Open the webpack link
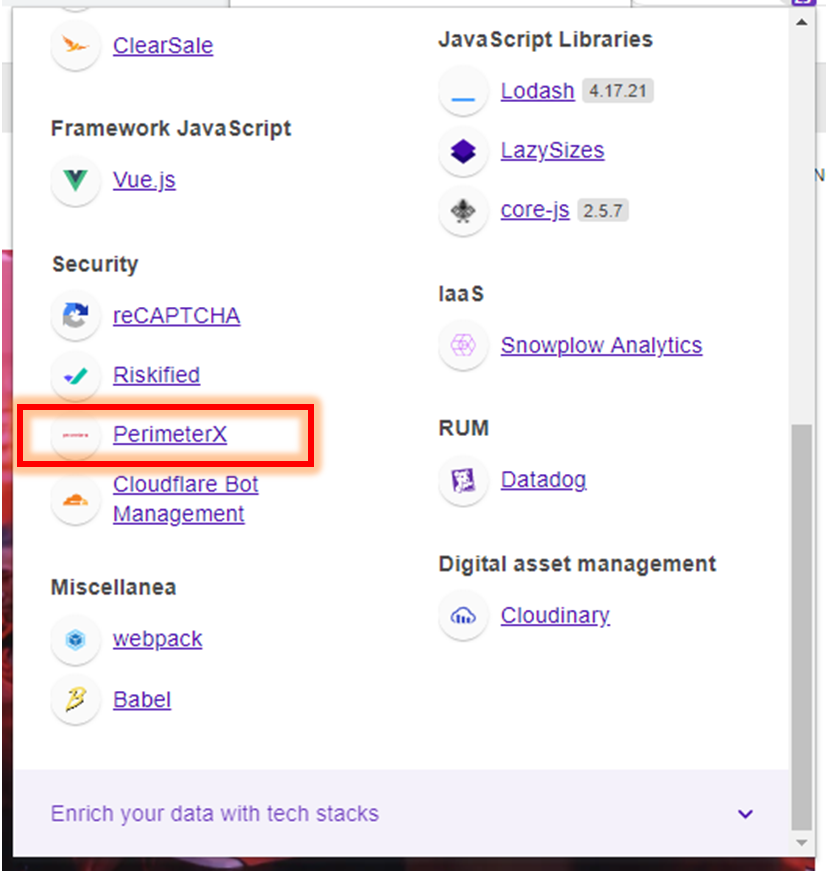 [158, 639]
